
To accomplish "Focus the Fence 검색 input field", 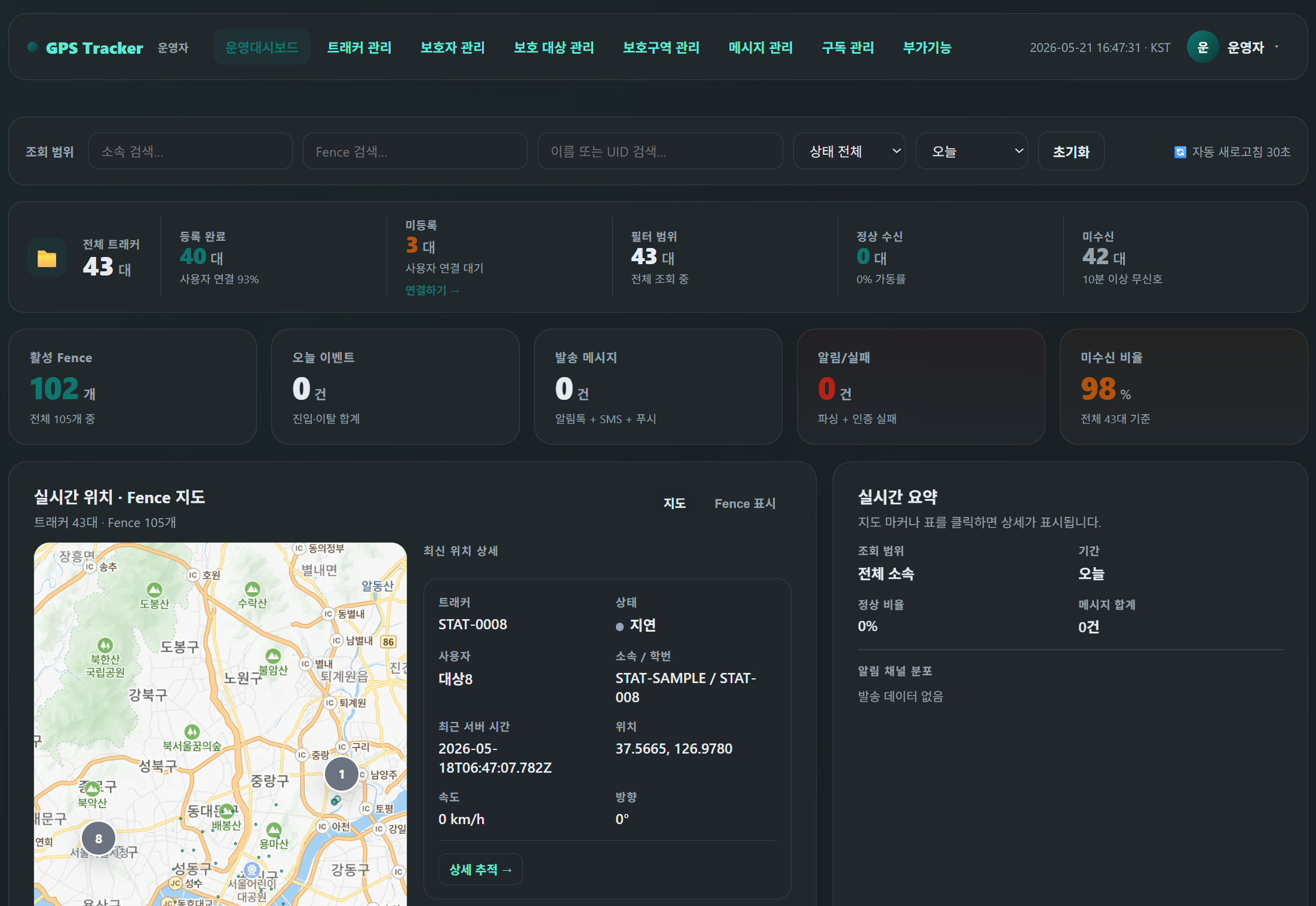I will 415,151.
